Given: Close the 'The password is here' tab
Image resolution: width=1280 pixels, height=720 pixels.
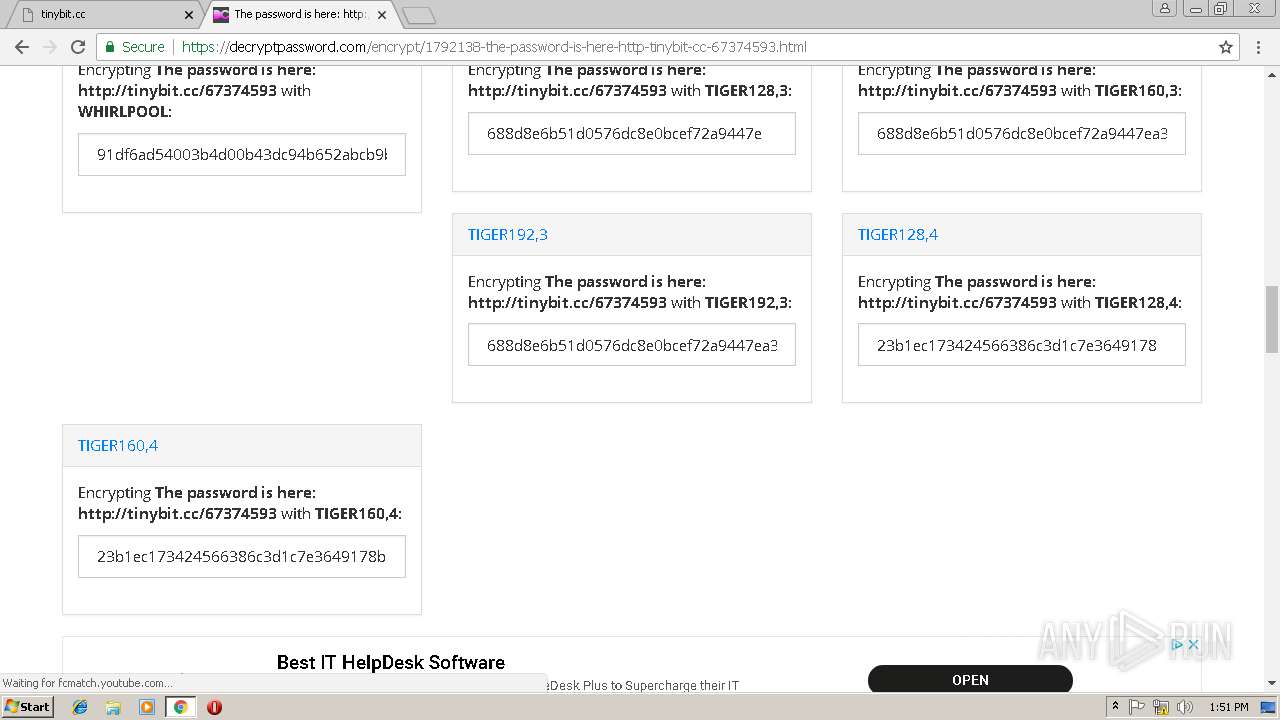Looking at the screenshot, I should (x=382, y=15).
